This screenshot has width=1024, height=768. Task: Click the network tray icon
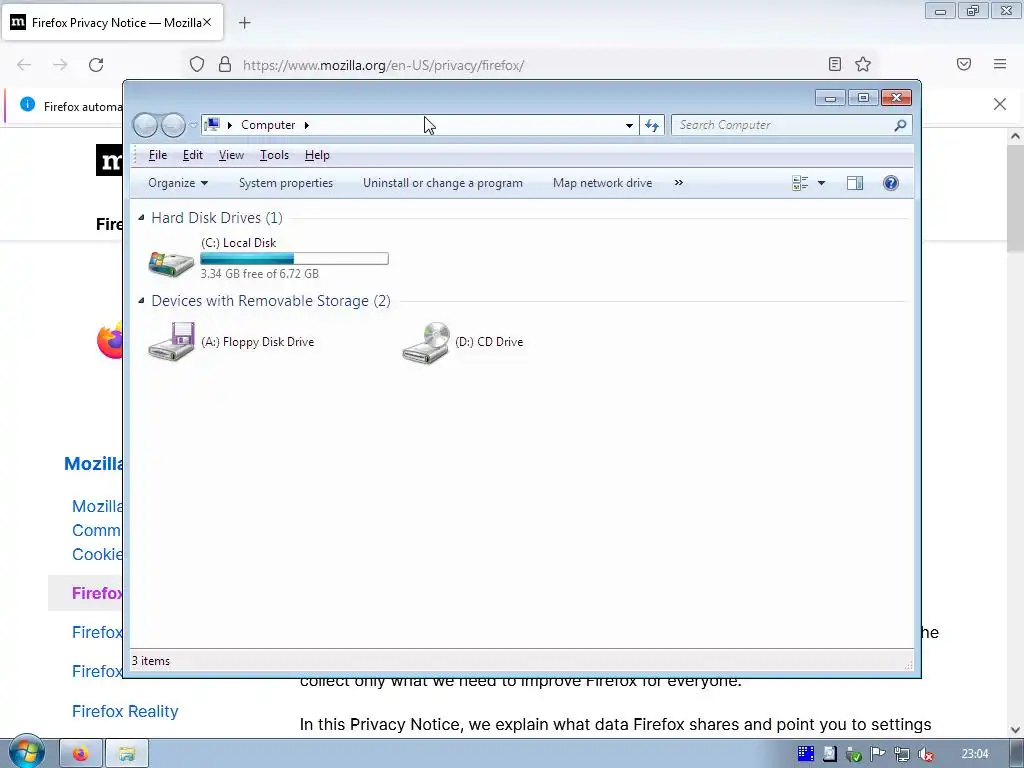(x=902, y=754)
